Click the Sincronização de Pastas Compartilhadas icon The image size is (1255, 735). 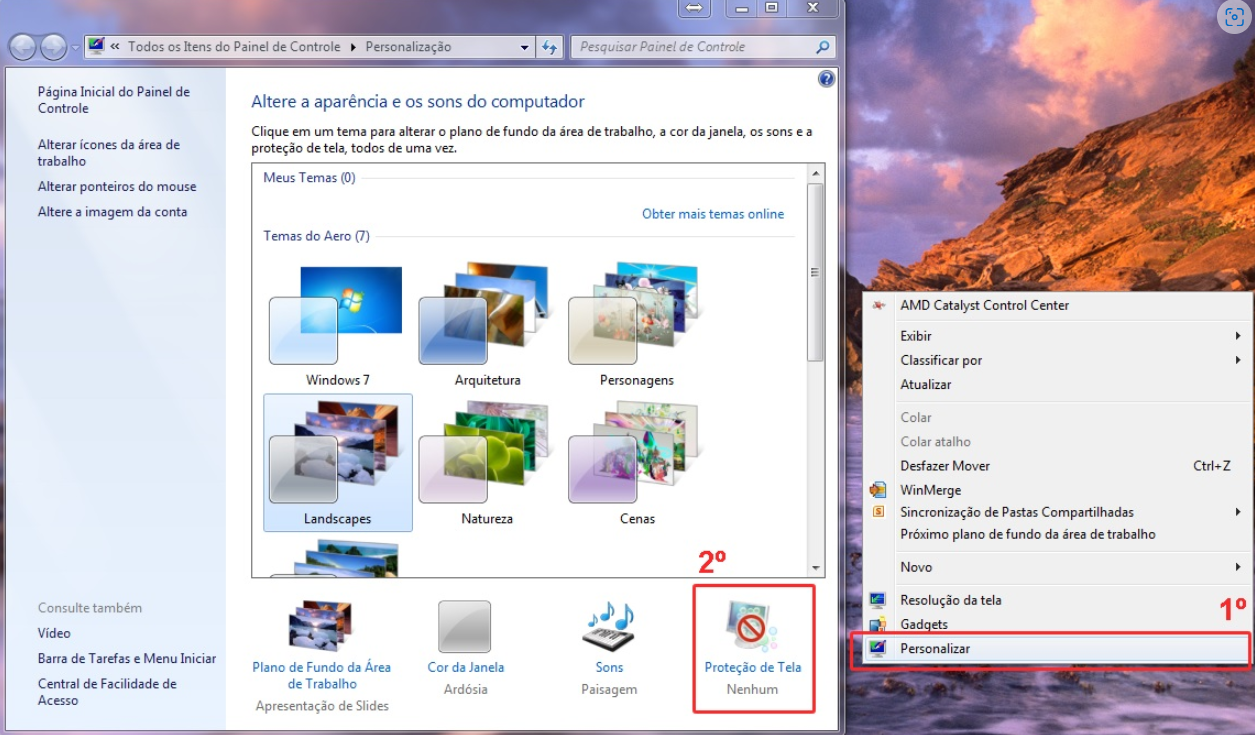pyautogui.click(x=878, y=512)
